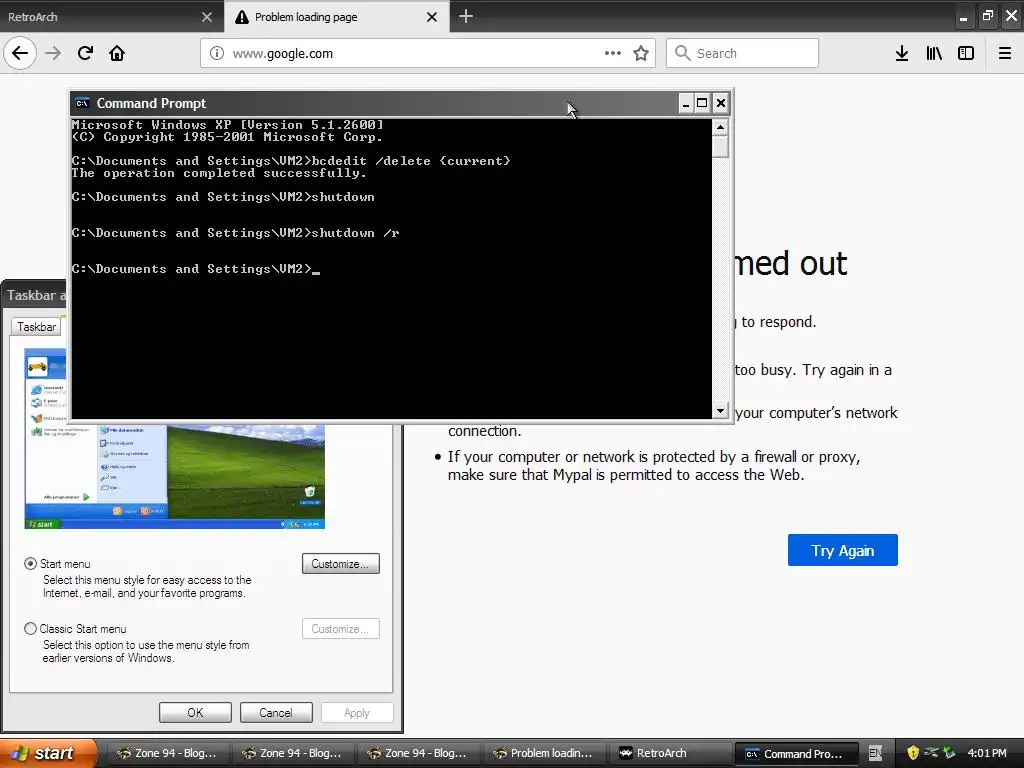This screenshot has width=1024, height=768.
Task: Click the Command Prompt scrollbar thumb
Action: tap(720, 146)
